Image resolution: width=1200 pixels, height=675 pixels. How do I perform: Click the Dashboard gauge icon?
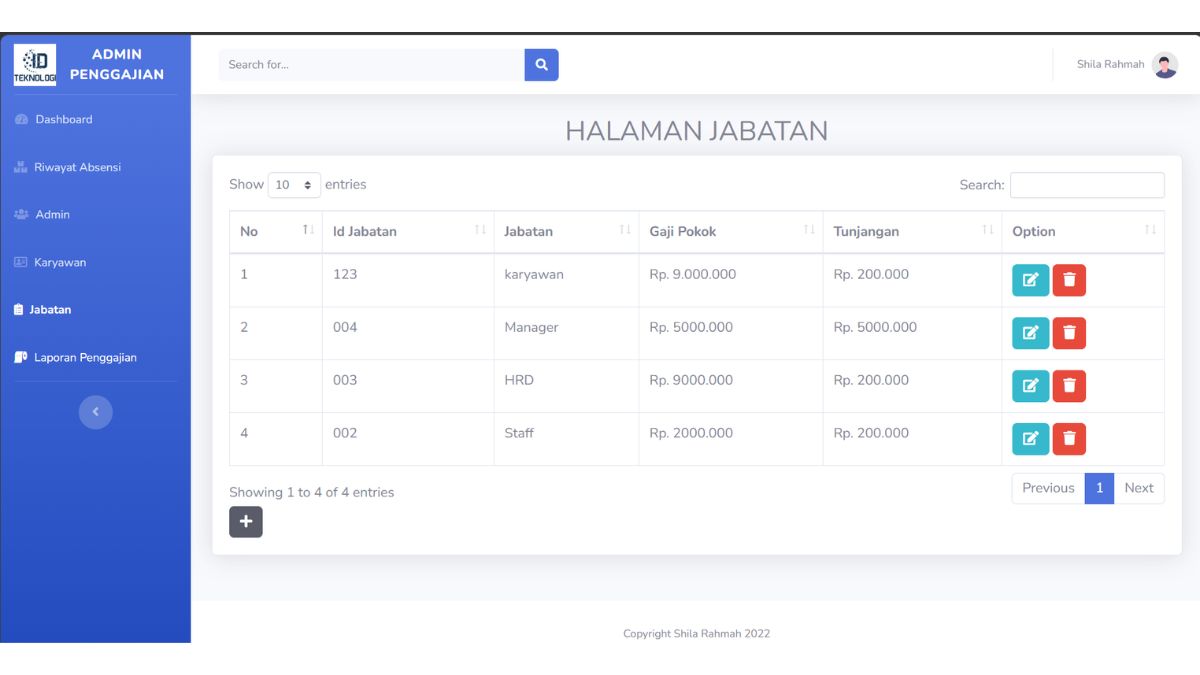pyautogui.click(x=21, y=120)
